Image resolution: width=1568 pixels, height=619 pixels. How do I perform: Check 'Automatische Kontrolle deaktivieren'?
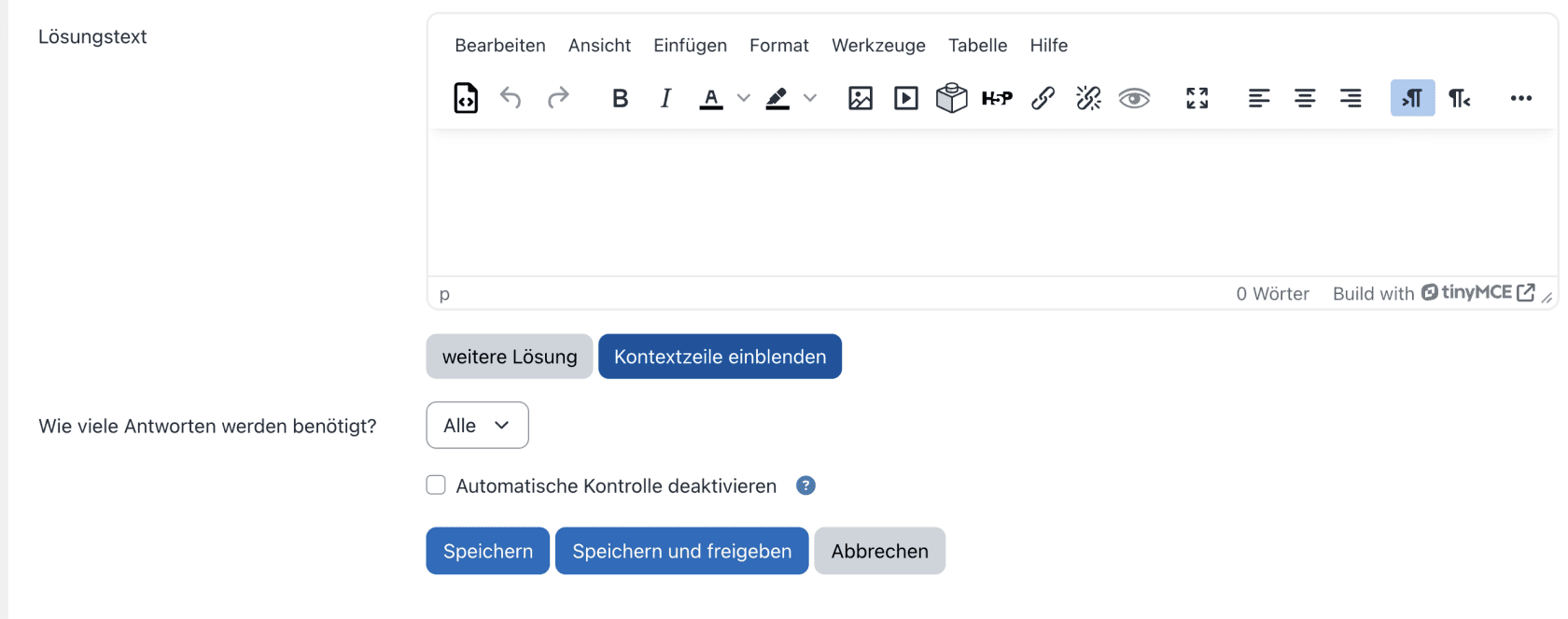click(x=436, y=485)
